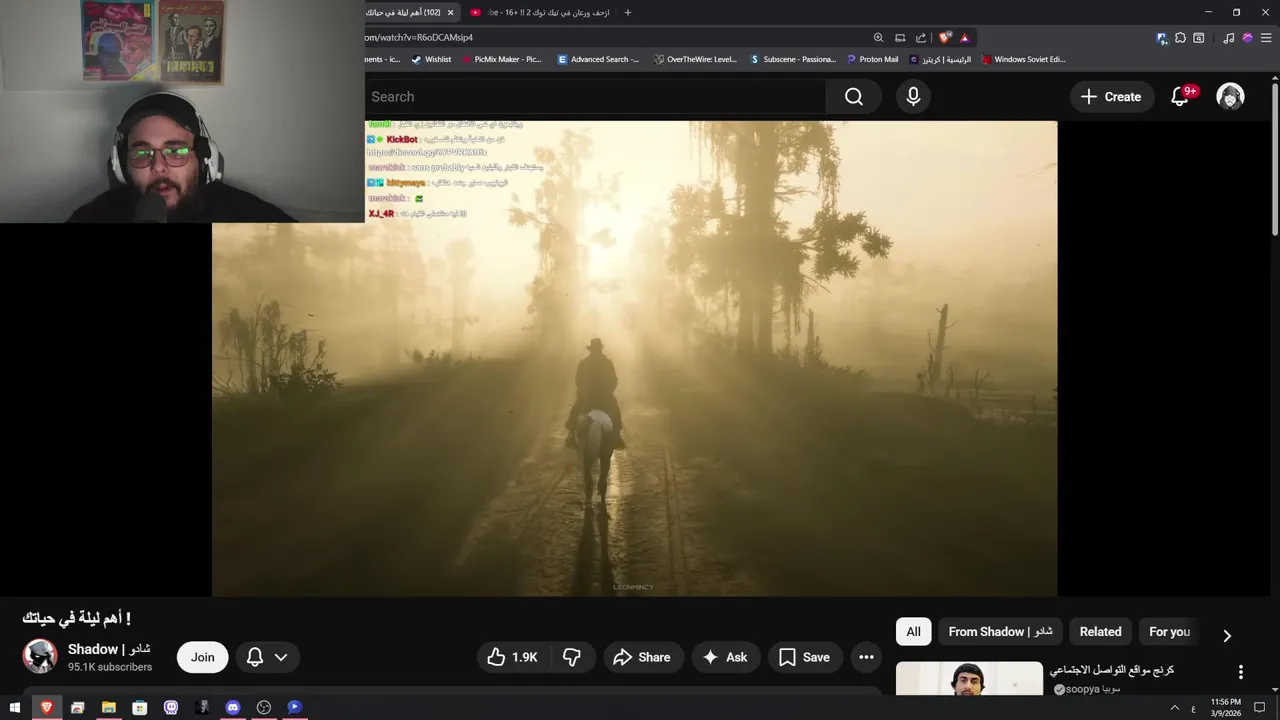The width and height of the screenshot is (1280, 720).
Task: Activate voice search microphone
Action: [912, 96]
